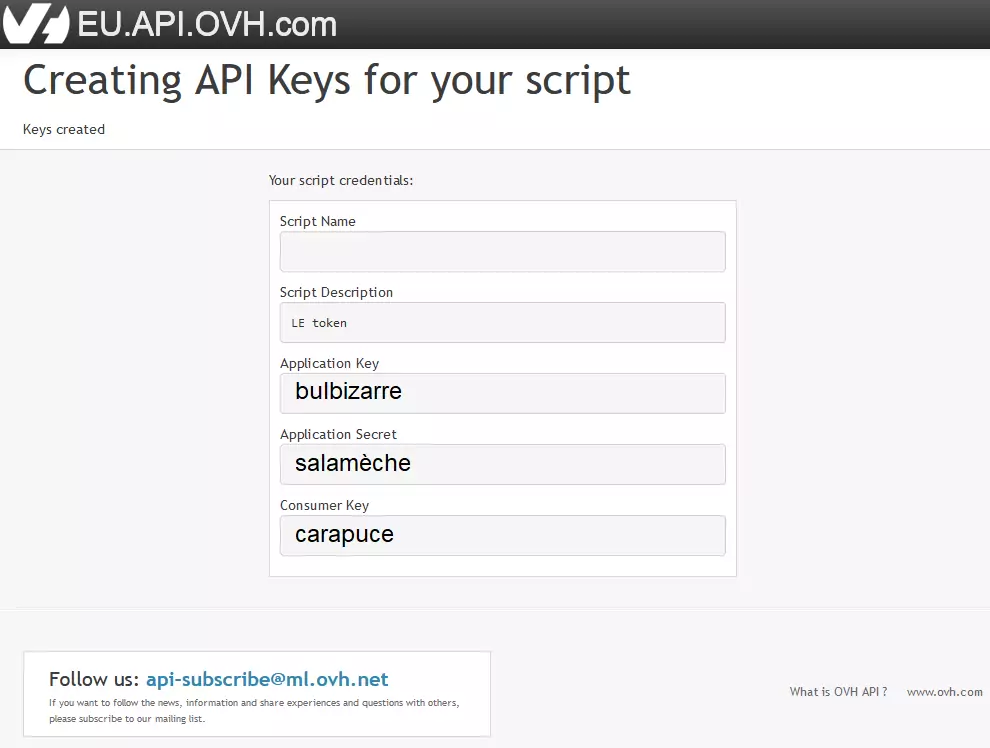Click the Keys created status text

click(64, 129)
